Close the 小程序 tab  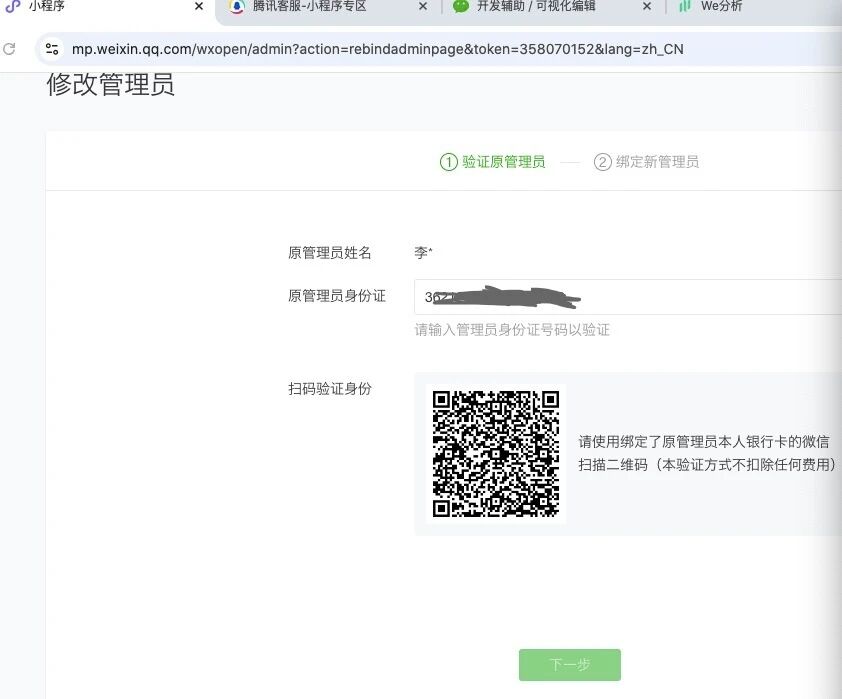(x=199, y=6)
